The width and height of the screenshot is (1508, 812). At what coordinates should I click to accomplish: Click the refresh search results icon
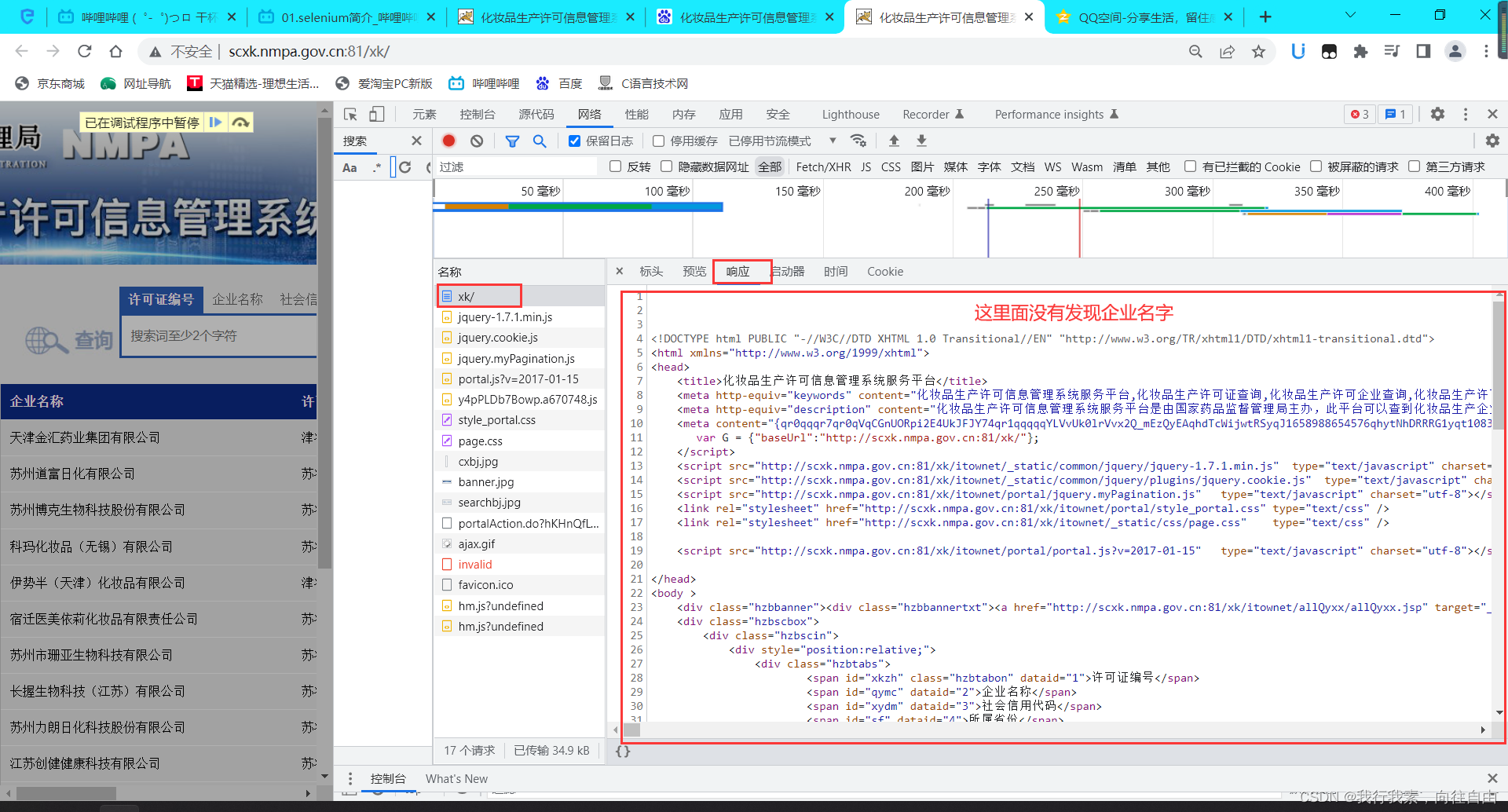click(405, 166)
